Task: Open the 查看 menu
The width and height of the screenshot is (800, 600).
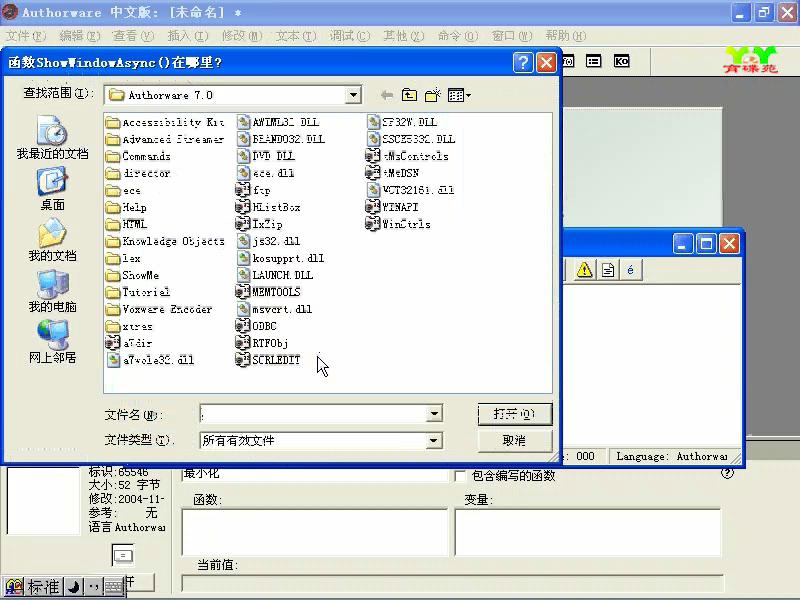Action: 133,36
